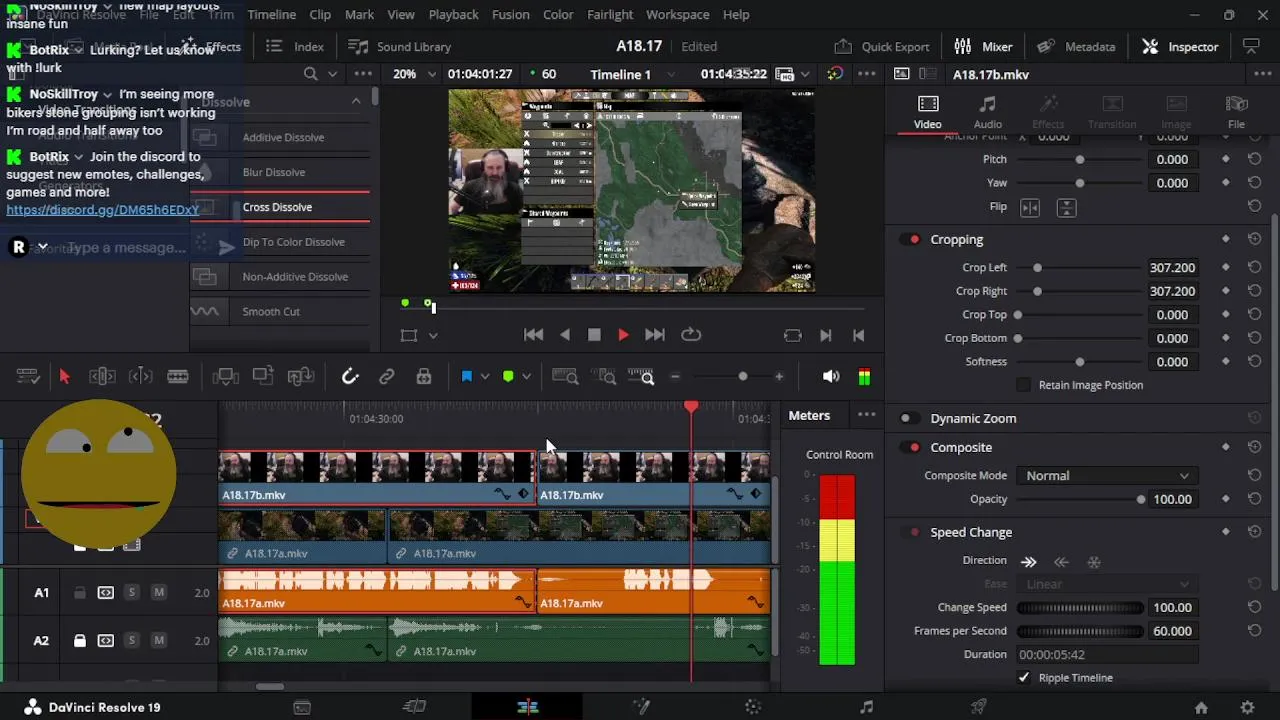Click Quick Export
Screen dimensions: 1280x720
[x=882, y=46]
